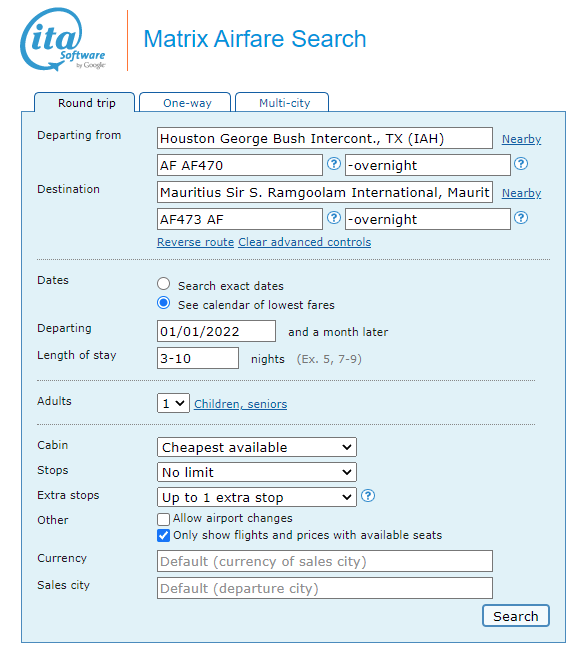Uncheck Only show flights with available seats
This screenshot has height=656, width=579.
tap(164, 536)
